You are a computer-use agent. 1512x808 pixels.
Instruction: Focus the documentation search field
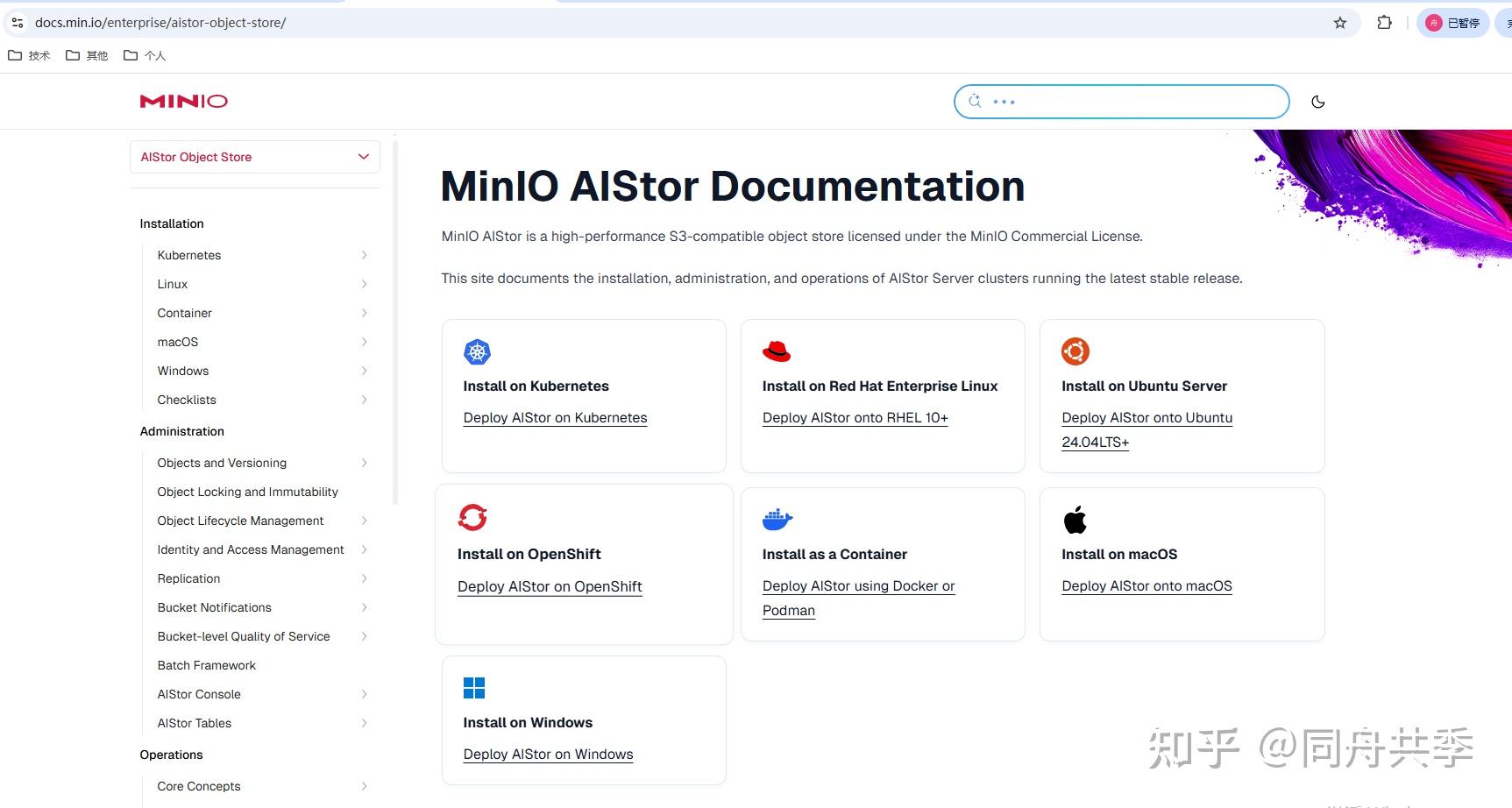(x=1121, y=102)
